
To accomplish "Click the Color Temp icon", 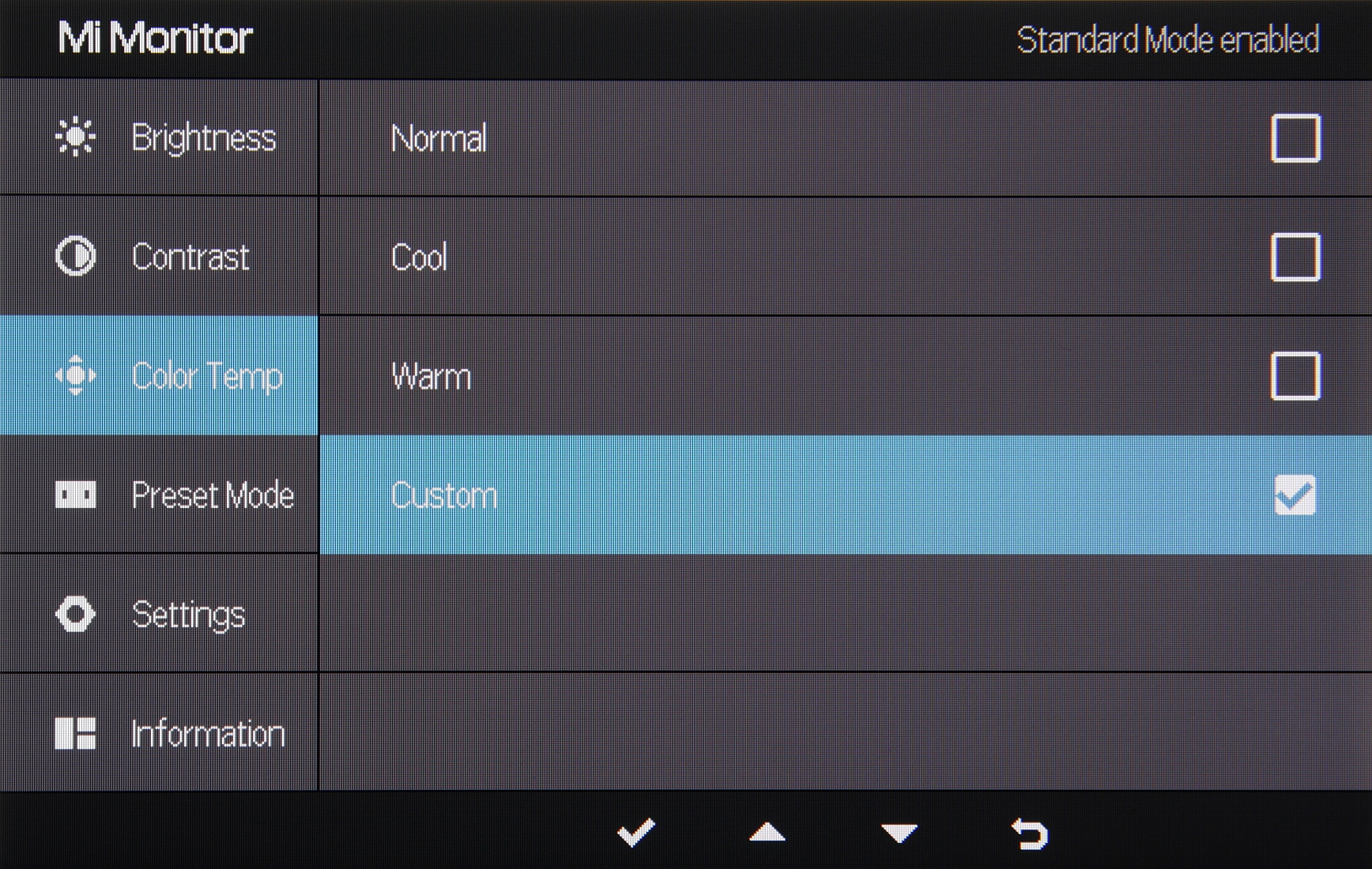I will pos(76,375).
